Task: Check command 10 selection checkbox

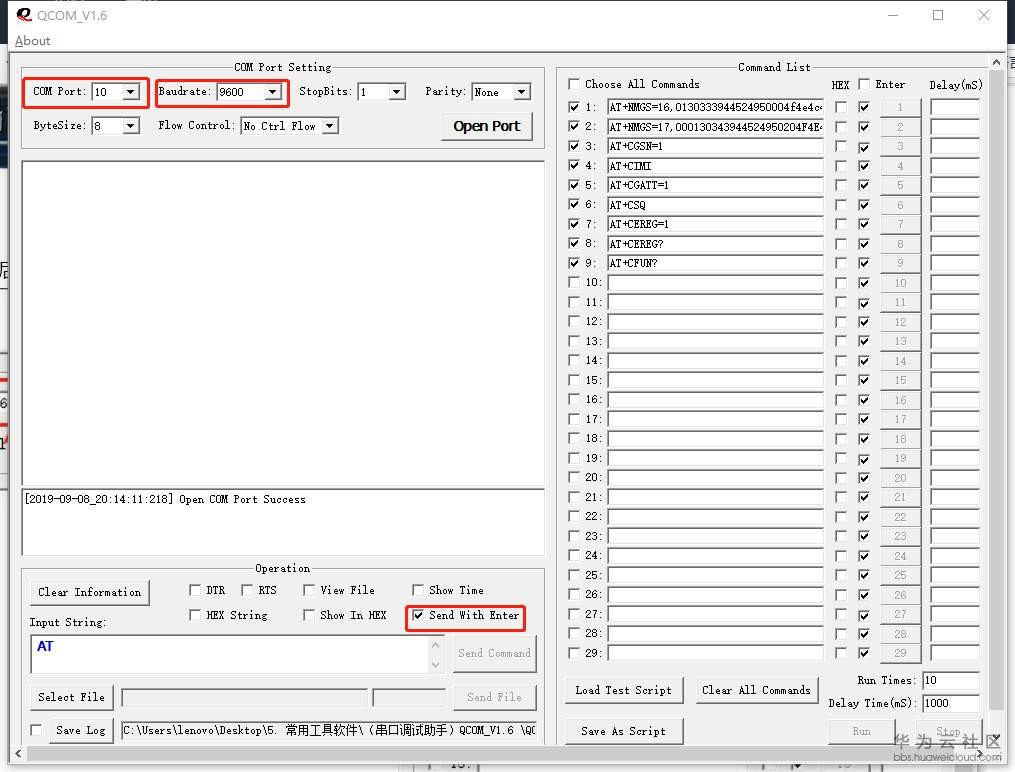Action: (574, 282)
